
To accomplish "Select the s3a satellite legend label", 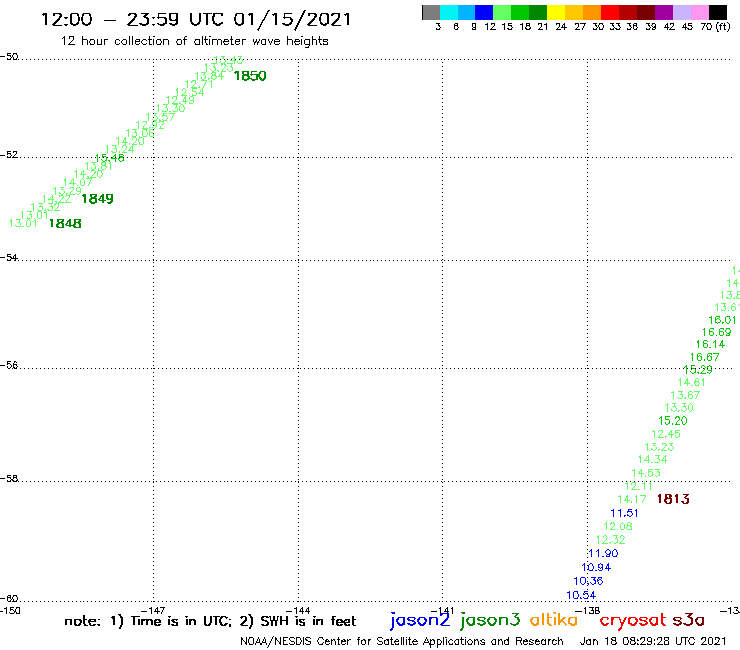I will pos(688,620).
